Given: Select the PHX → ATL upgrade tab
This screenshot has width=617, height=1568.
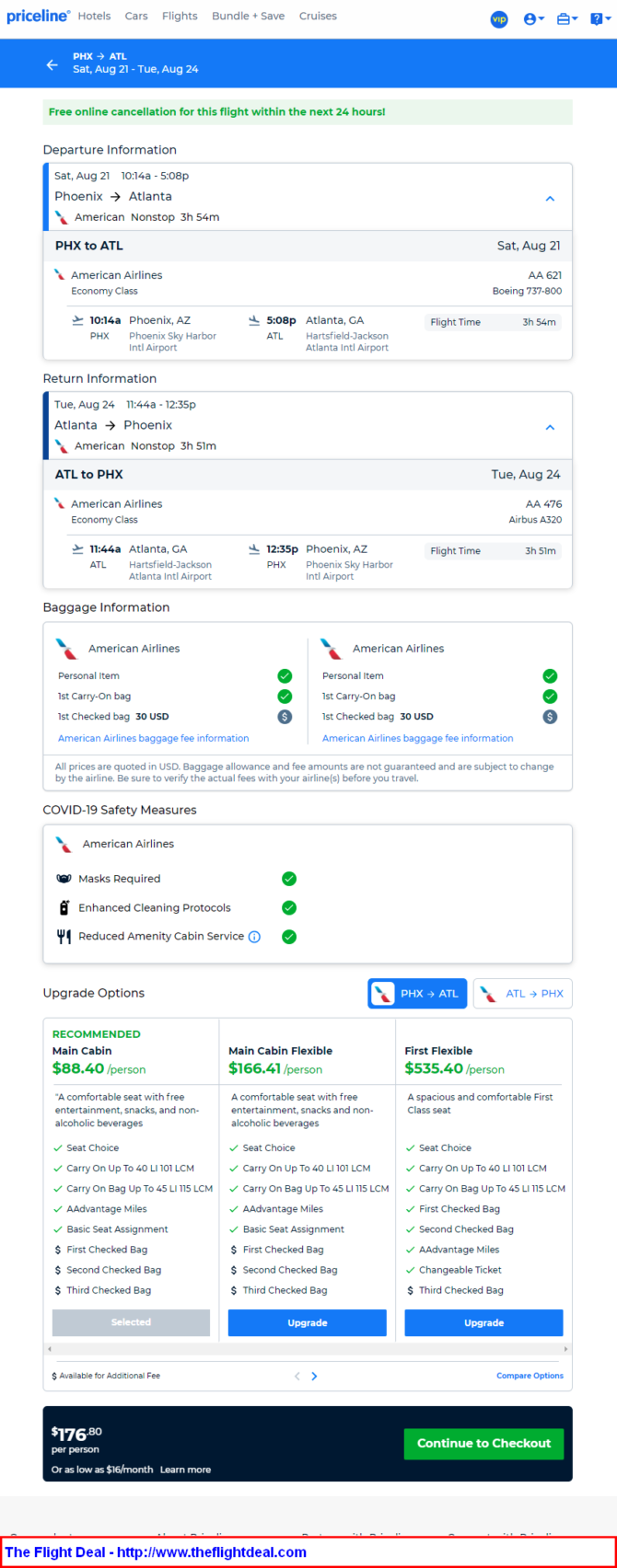Looking at the screenshot, I should click(417, 994).
